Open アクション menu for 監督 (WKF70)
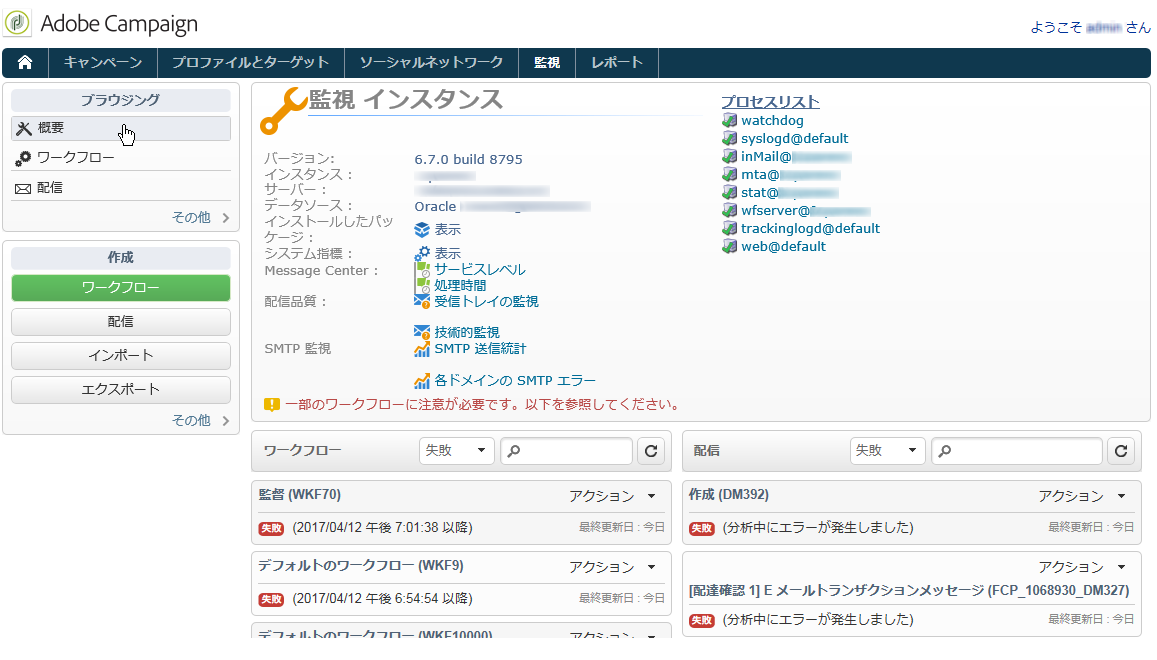This screenshot has height=660, width=1157. pyautogui.click(x=612, y=496)
